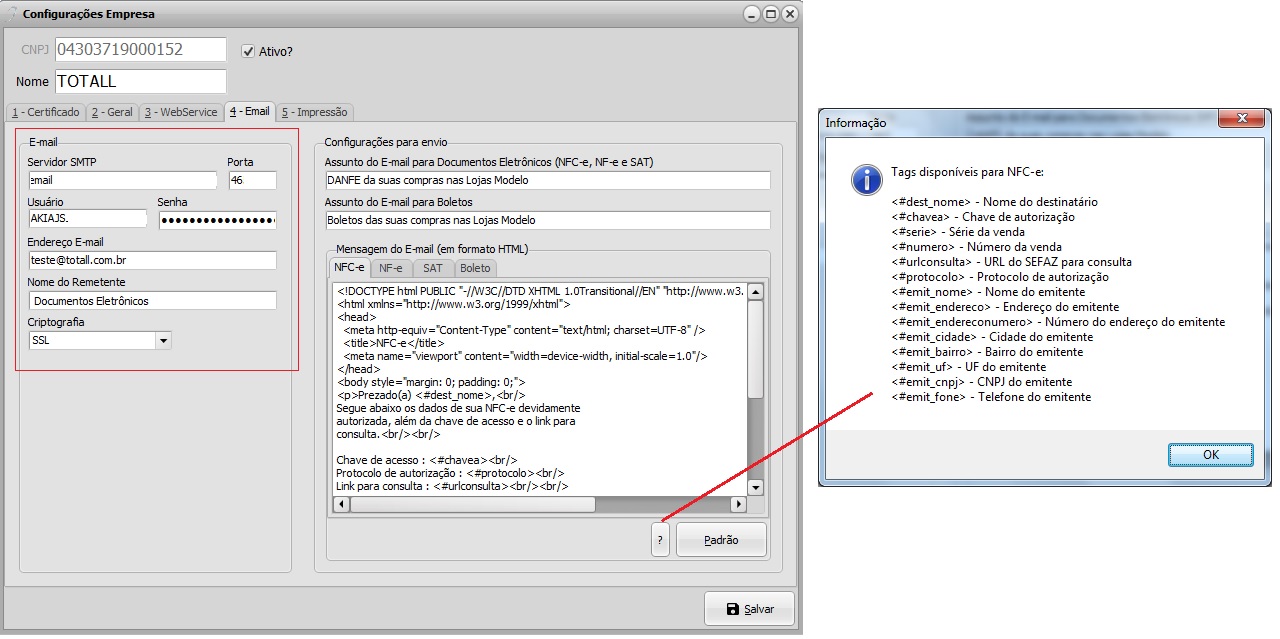The width and height of the screenshot is (1280, 639).
Task: Open the Criptografia SSL dropdown
Action: [163, 341]
